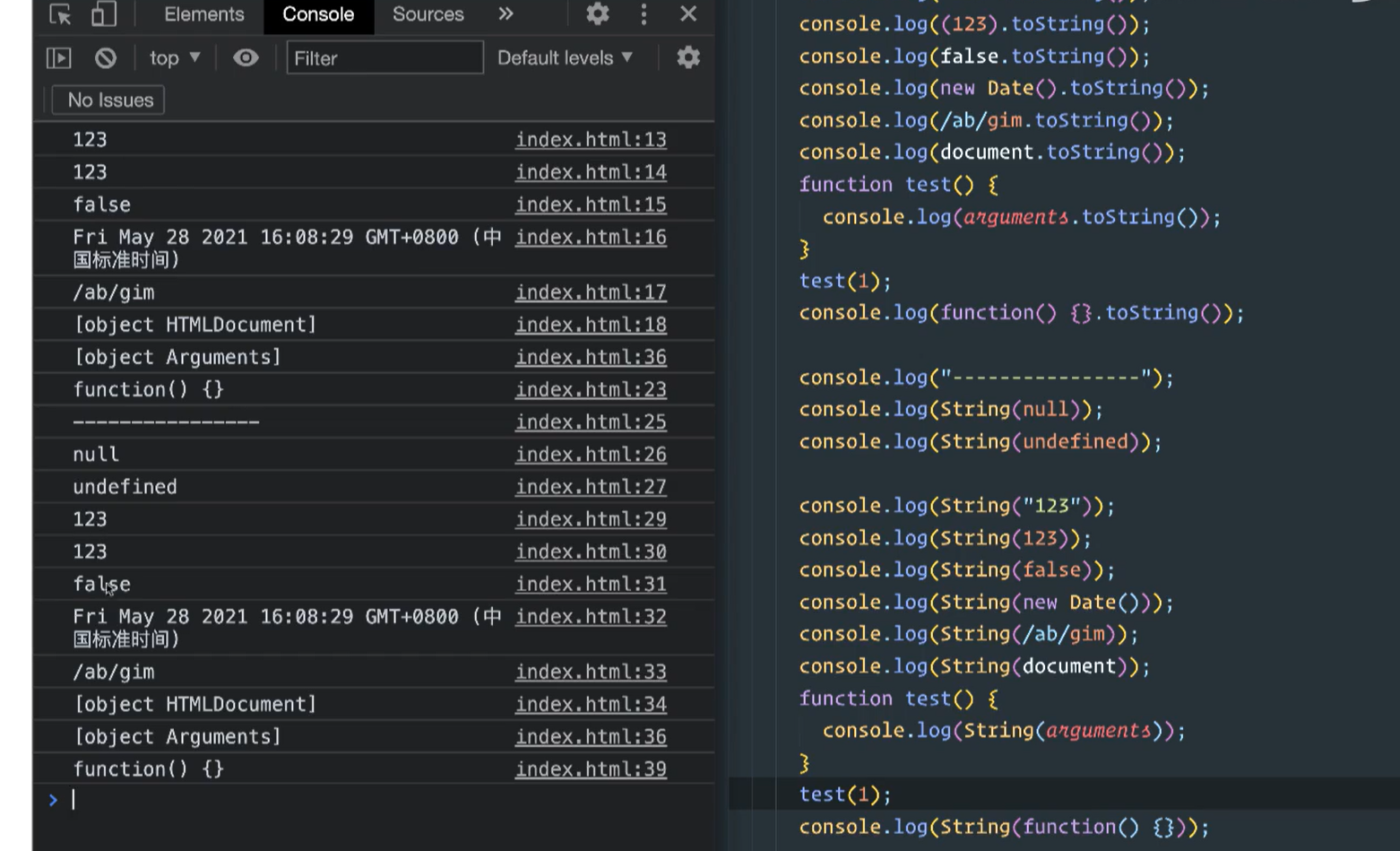Screen dimensions: 1400x851
Task: Open source link index.html:18
Action: [x=591, y=325]
